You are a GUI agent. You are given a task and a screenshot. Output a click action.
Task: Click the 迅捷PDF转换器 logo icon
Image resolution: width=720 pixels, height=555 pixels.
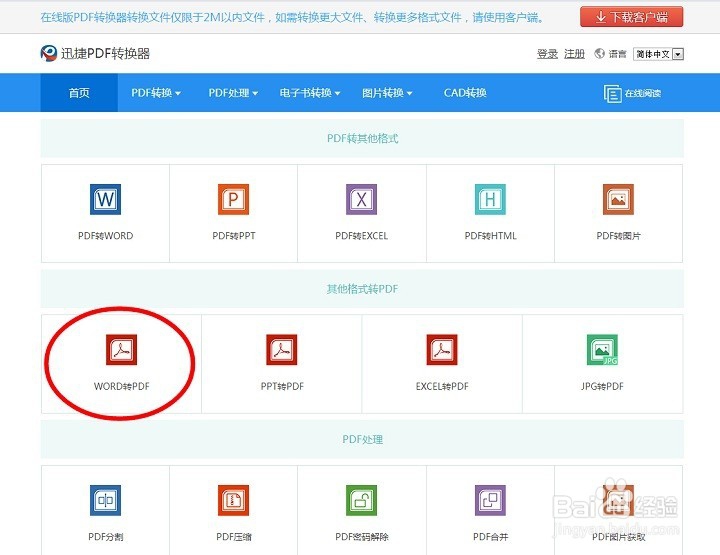coord(48,53)
